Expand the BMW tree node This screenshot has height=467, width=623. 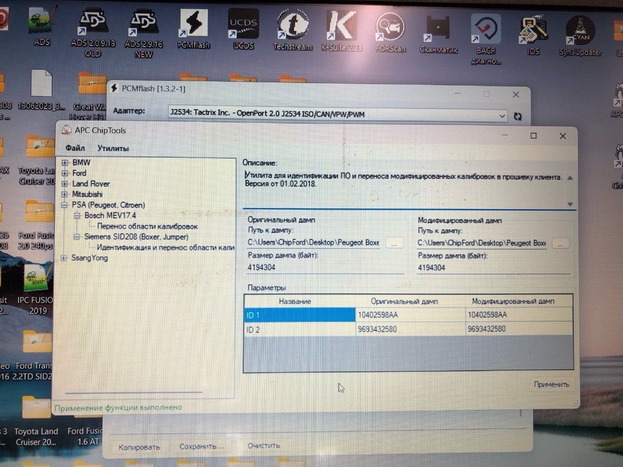point(65,162)
